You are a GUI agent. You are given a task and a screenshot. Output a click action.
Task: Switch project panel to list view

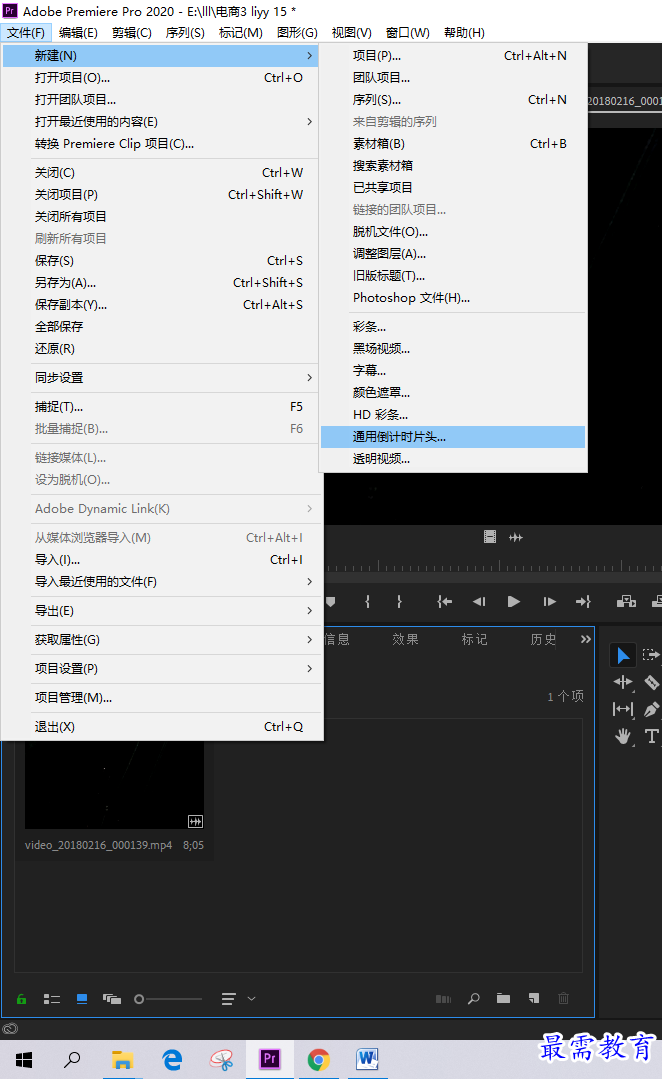52,998
